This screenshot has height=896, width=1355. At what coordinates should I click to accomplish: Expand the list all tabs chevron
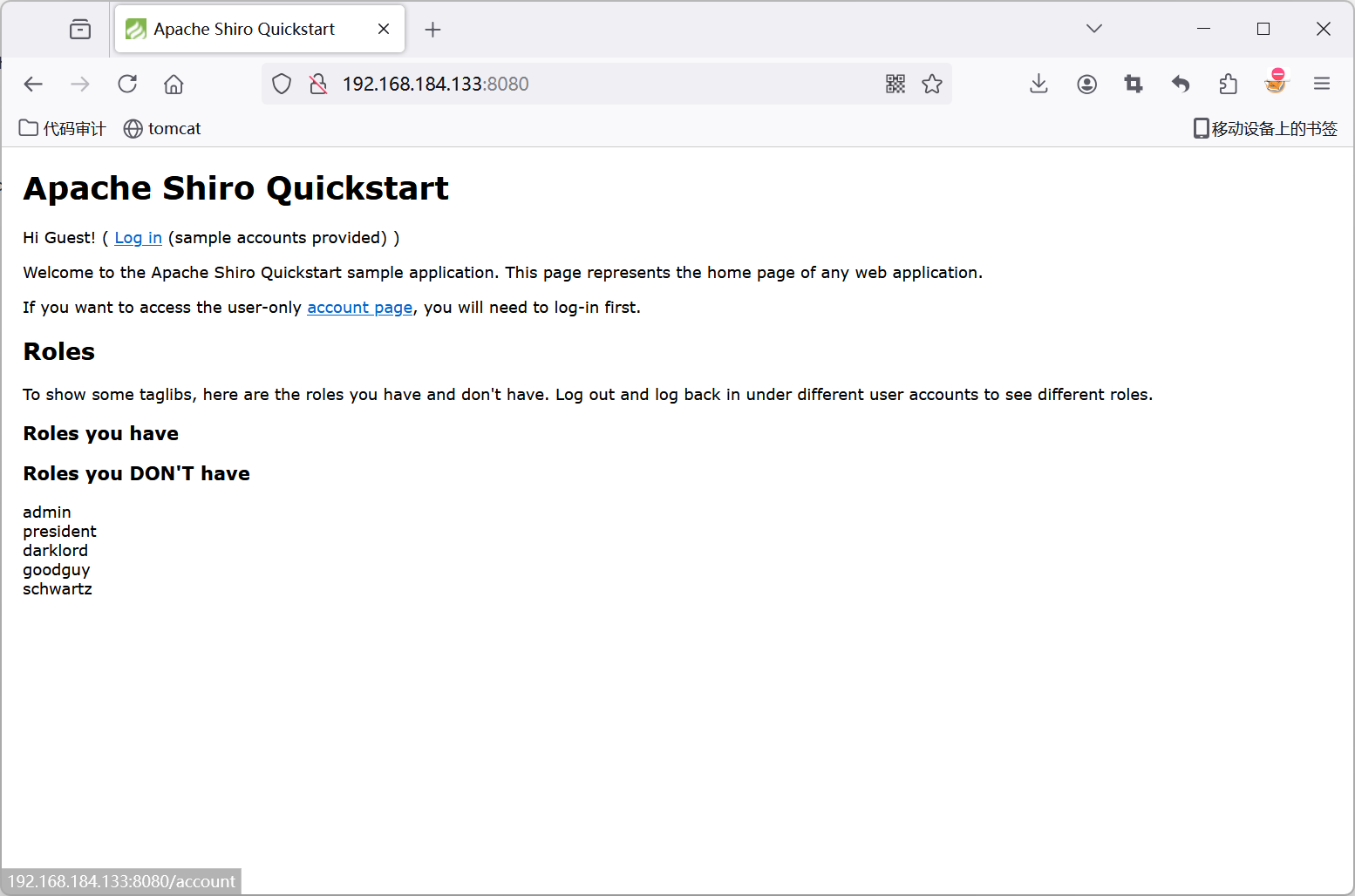click(x=1094, y=29)
